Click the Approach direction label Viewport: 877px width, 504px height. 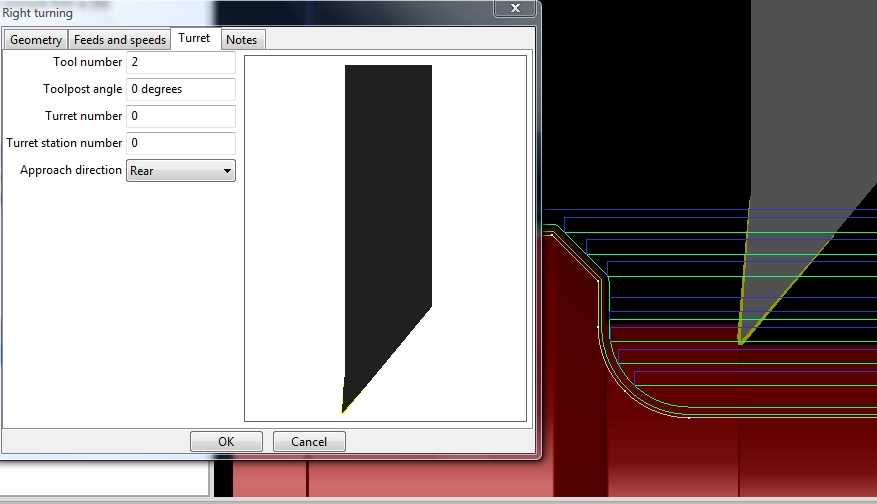click(x=71, y=170)
